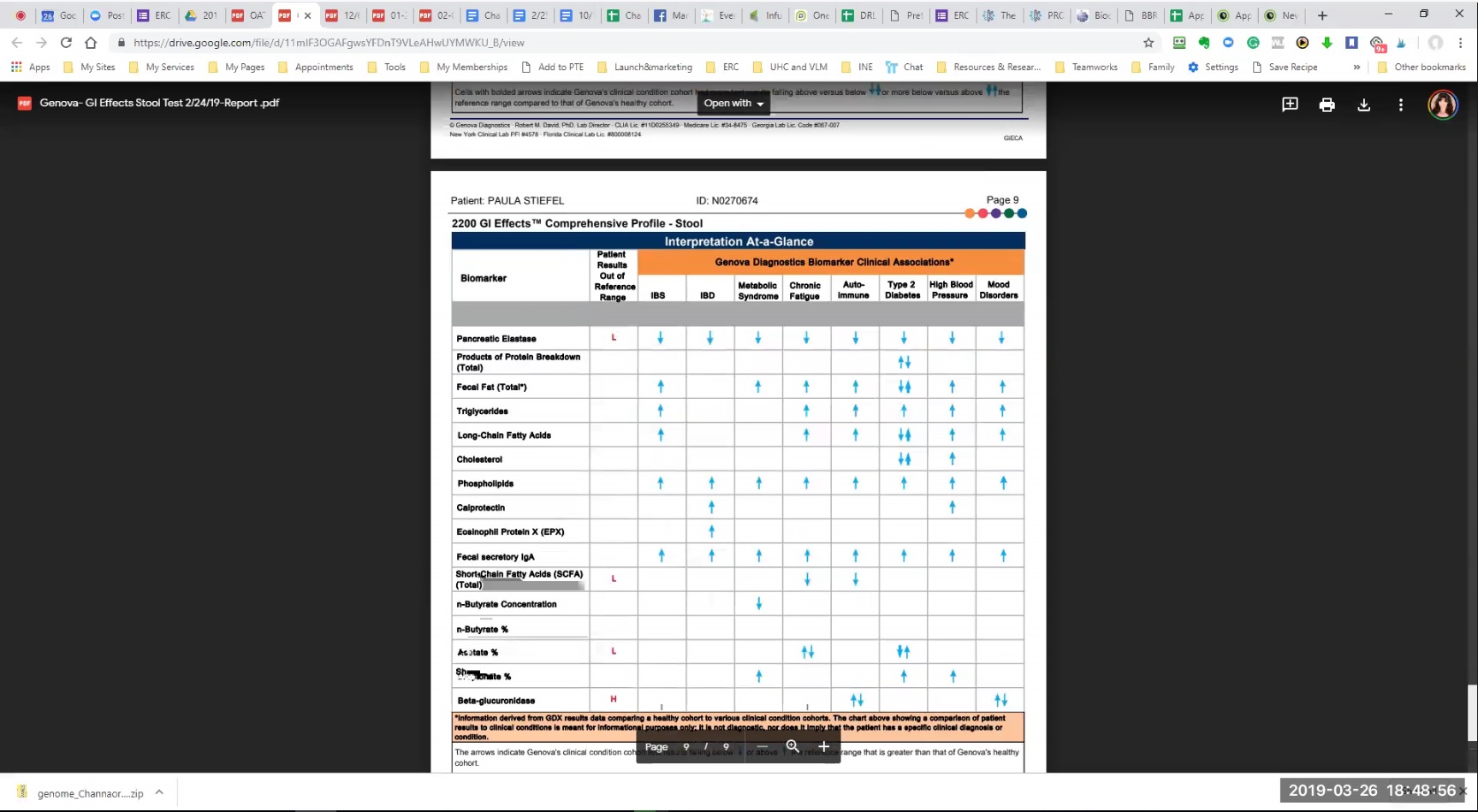1478x812 pixels.
Task: Open the Evernote extension
Action: point(1204,42)
